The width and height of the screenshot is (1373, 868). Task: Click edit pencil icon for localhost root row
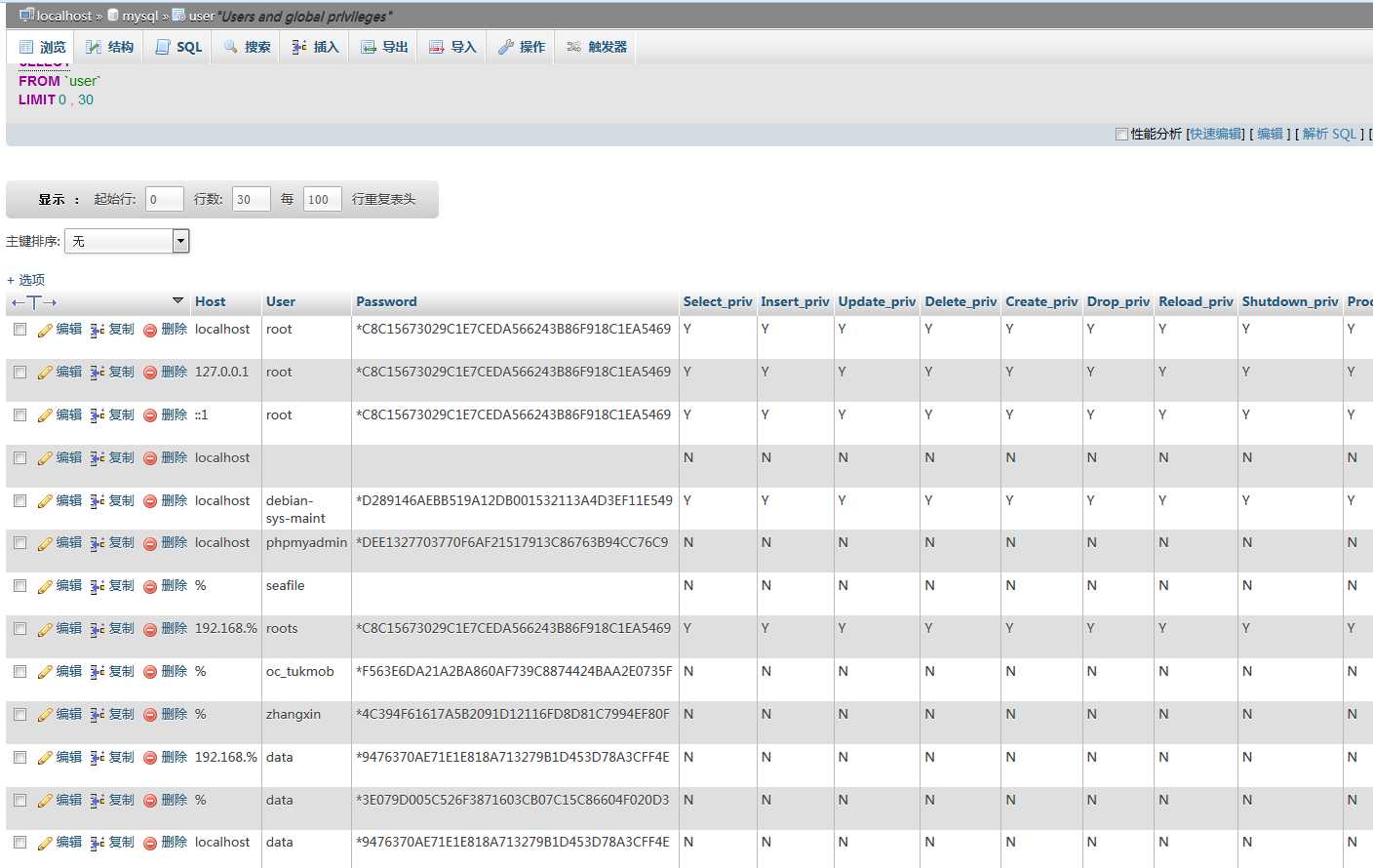45,330
